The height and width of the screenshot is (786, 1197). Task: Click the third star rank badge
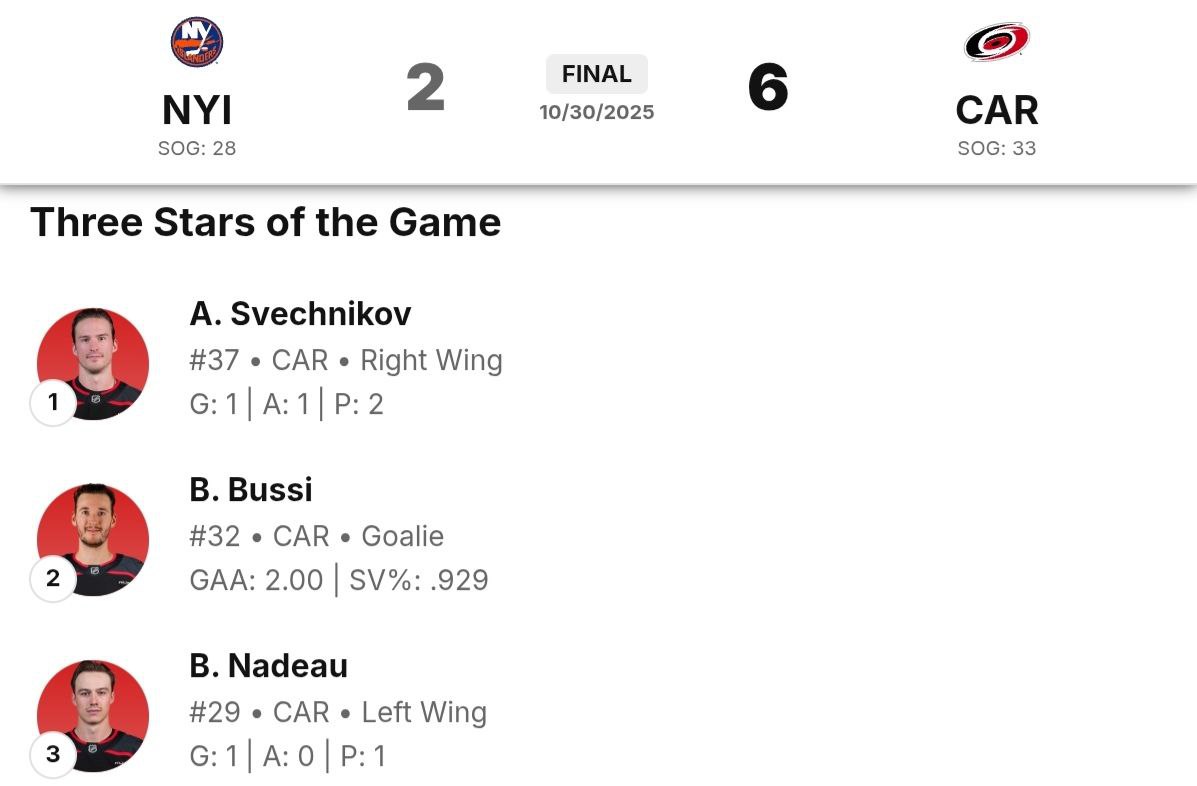click(x=53, y=754)
